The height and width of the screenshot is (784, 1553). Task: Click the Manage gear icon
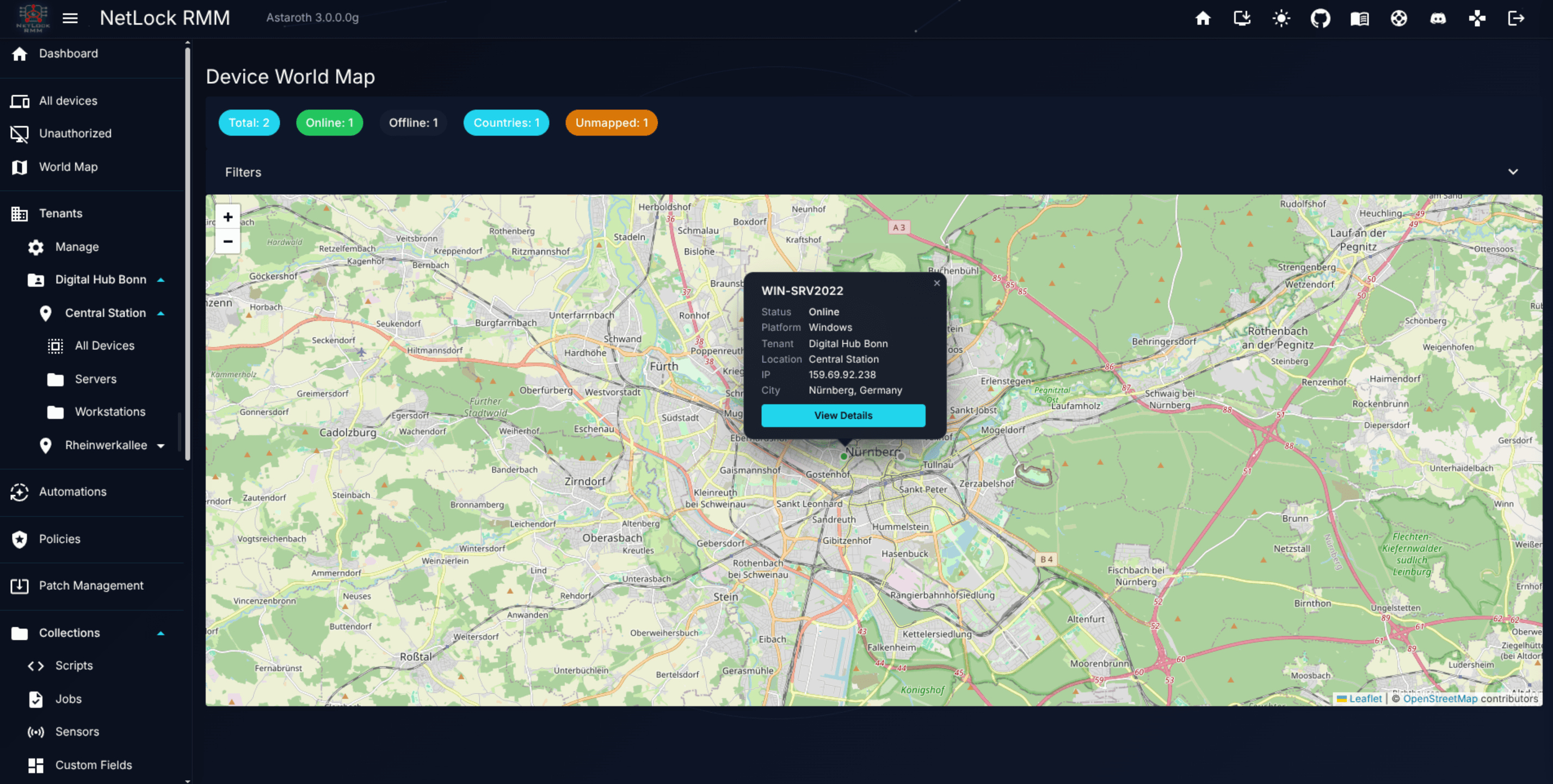[x=35, y=247]
